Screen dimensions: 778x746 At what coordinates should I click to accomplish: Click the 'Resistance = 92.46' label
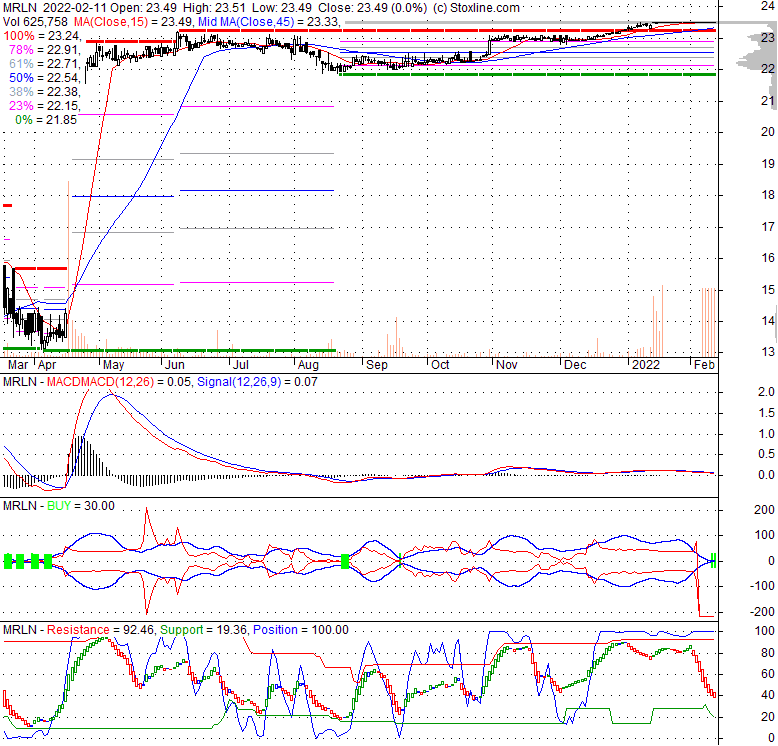pyautogui.click(x=99, y=629)
